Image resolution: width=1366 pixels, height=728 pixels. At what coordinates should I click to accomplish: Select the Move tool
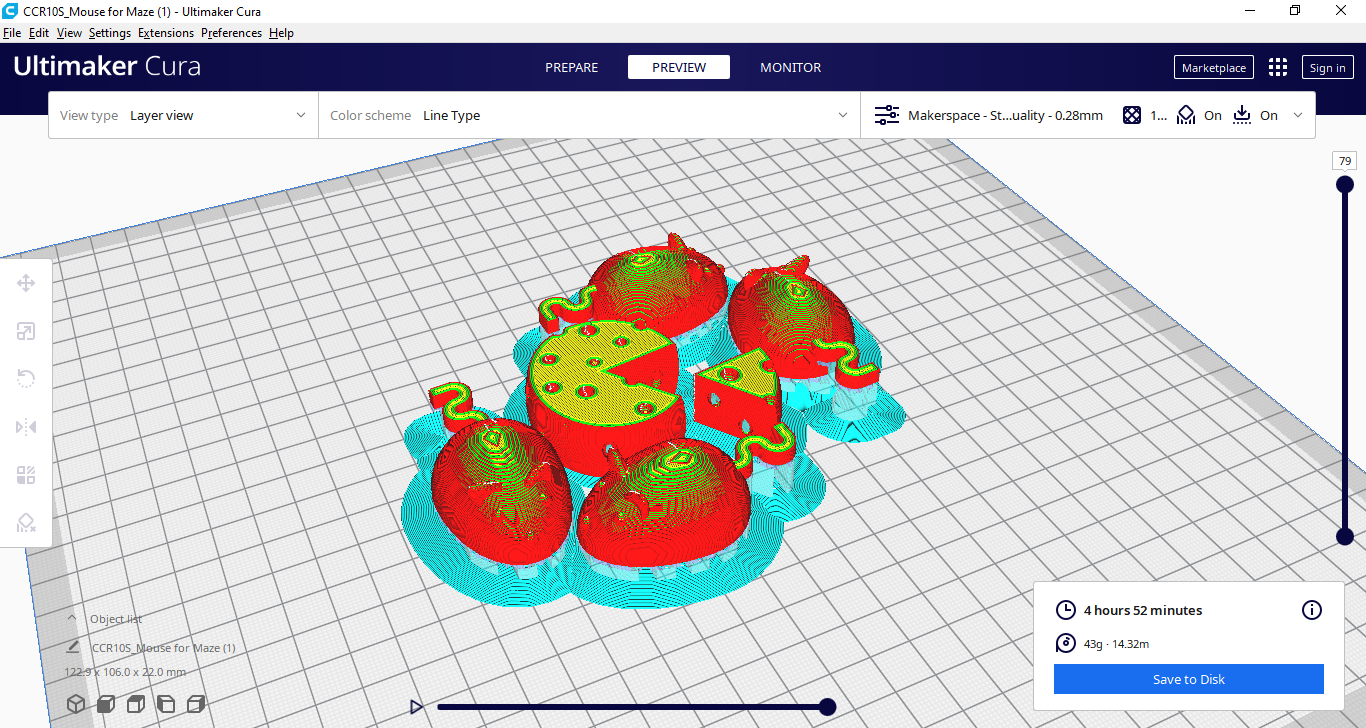point(26,283)
